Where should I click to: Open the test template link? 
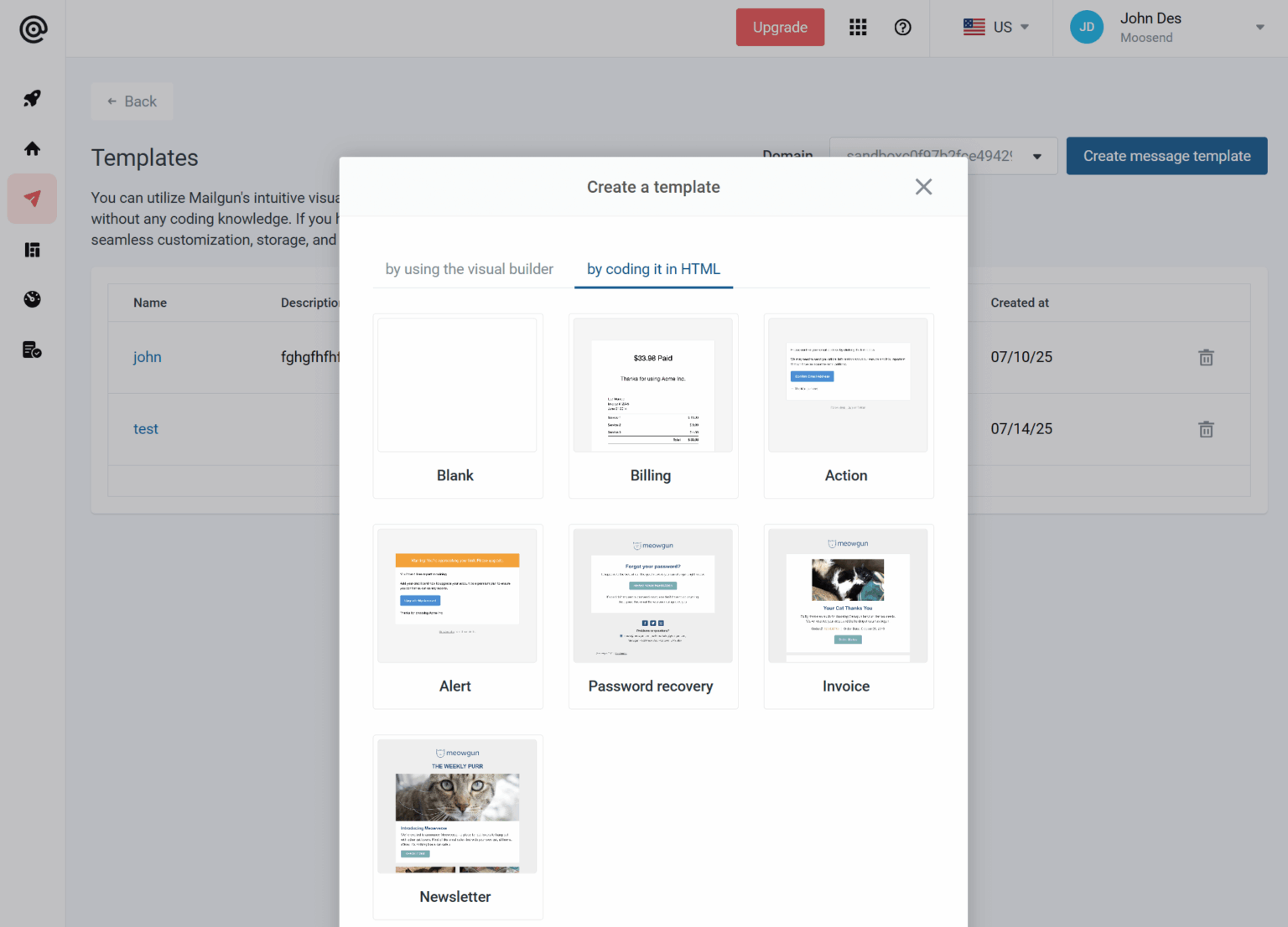[x=146, y=428]
